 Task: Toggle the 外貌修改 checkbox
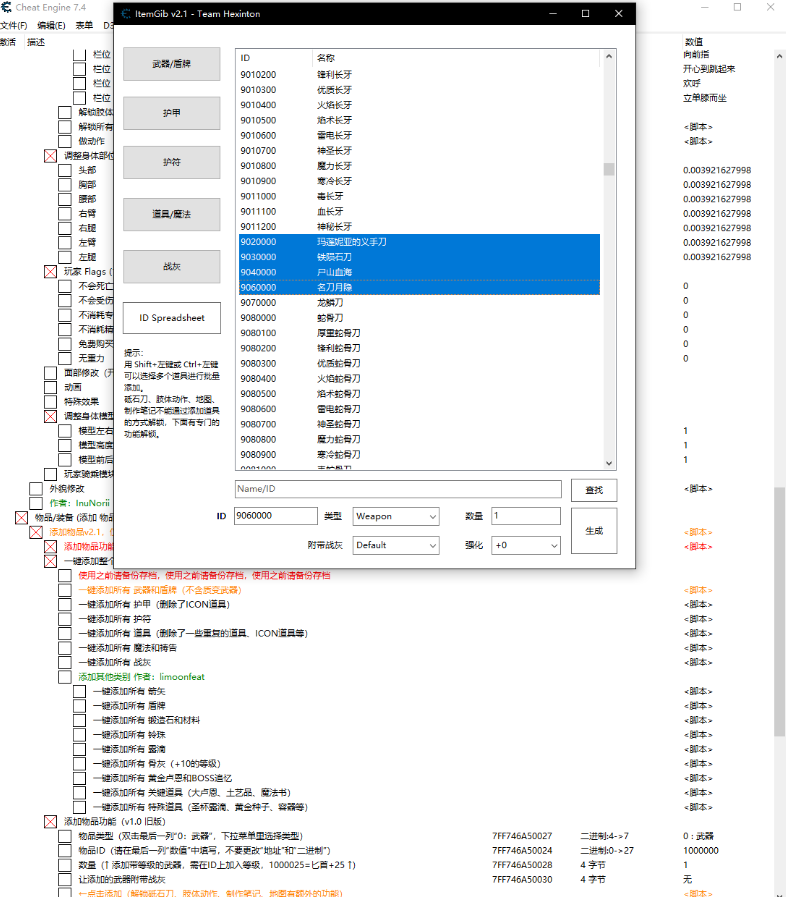point(36,489)
